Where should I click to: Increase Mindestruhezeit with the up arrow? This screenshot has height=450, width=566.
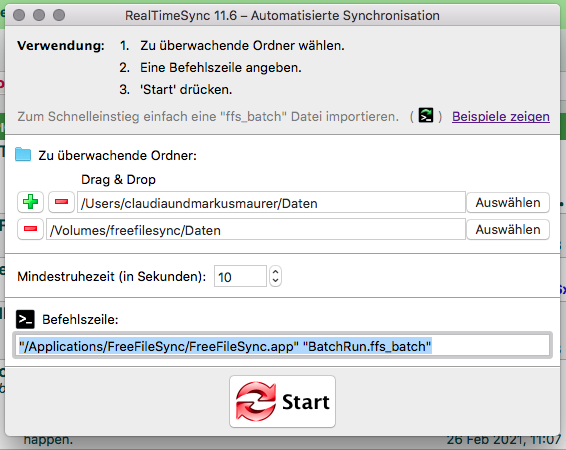(275, 272)
